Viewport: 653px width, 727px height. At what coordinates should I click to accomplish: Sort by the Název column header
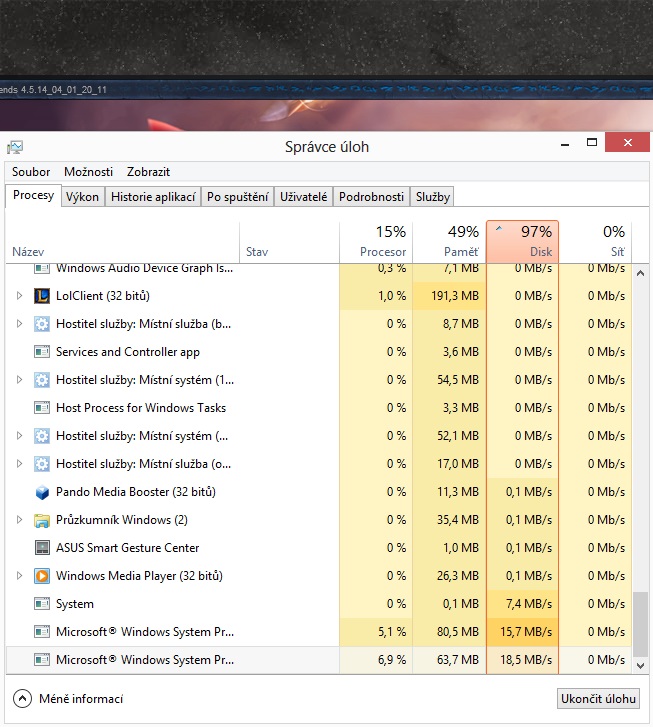click(122, 242)
